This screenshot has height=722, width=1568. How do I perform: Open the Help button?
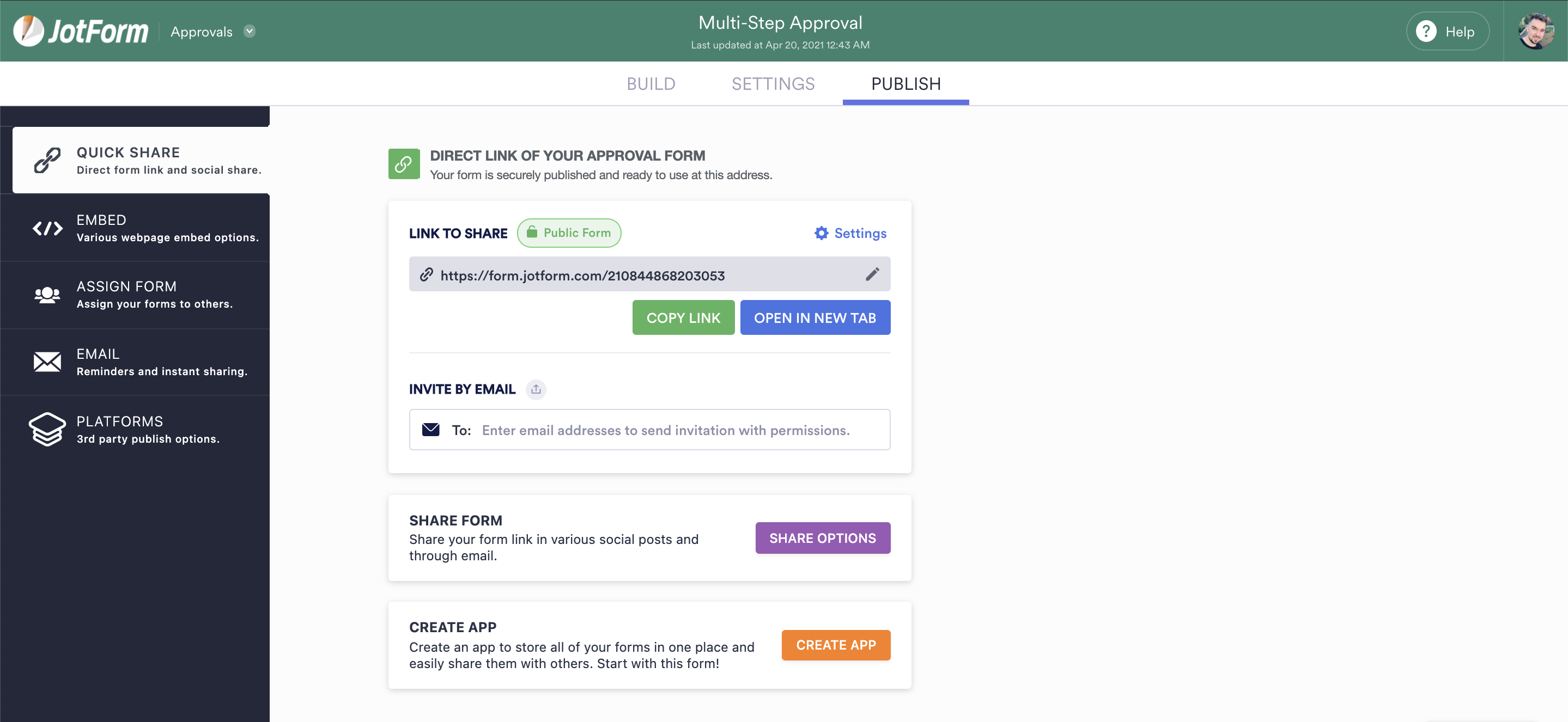click(1448, 31)
